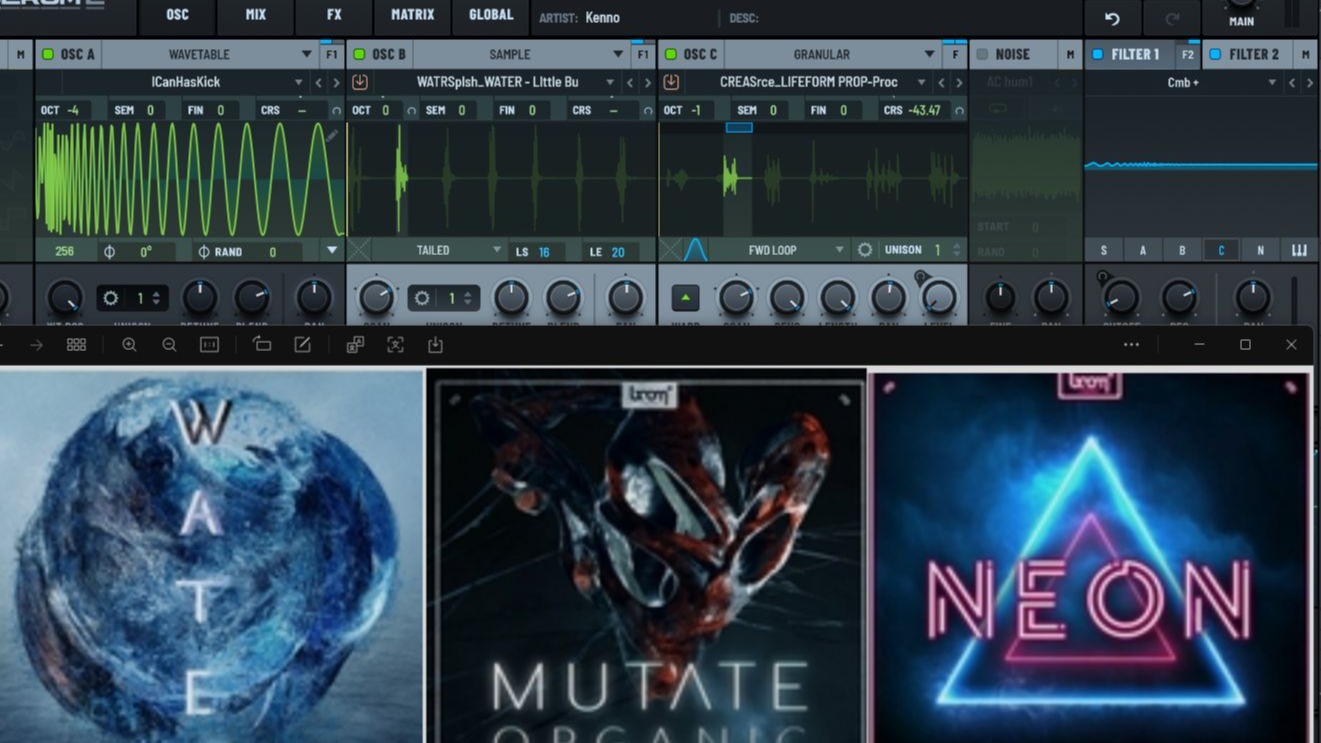
Task: Toggle FILTER 2 on/off
Action: (1215, 54)
